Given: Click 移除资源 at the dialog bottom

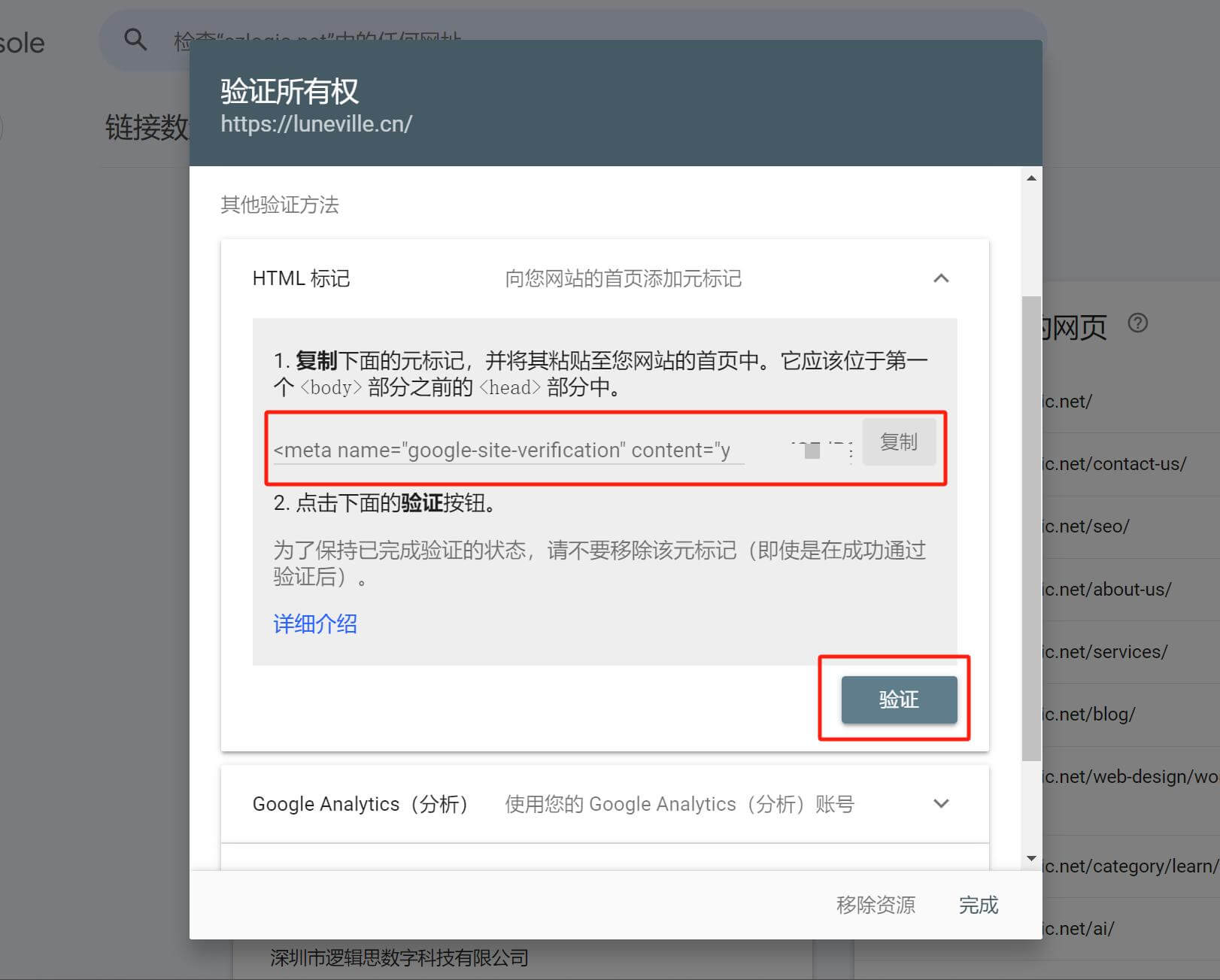Looking at the screenshot, I should coord(875,905).
